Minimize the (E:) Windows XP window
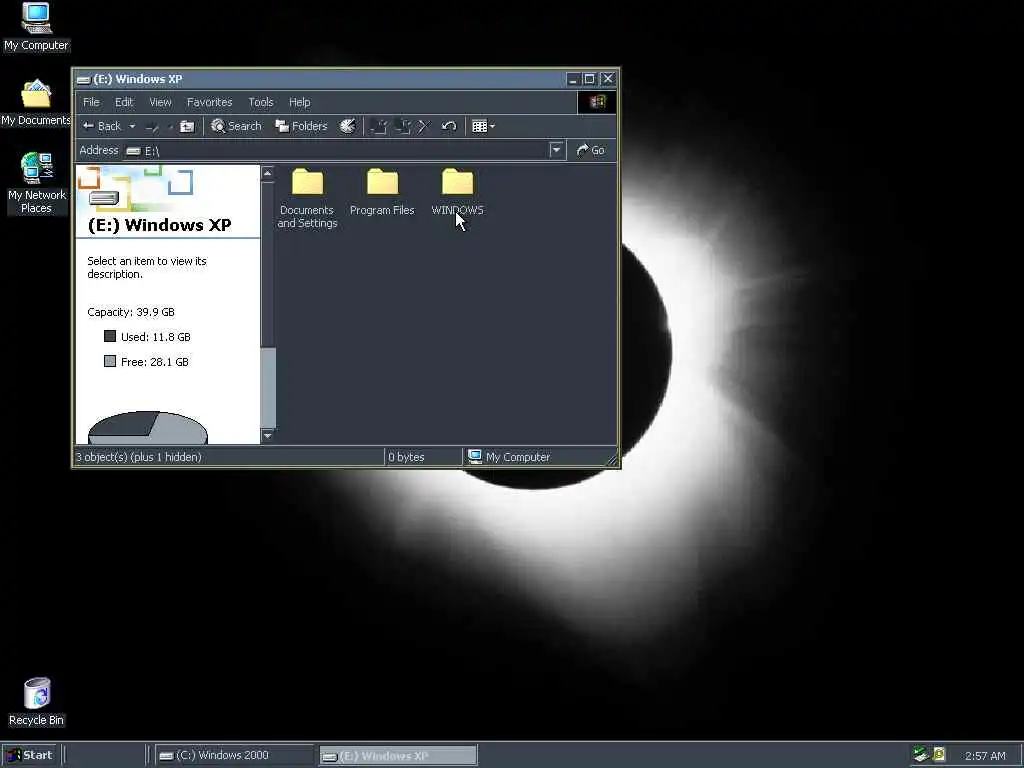This screenshot has height=768, width=1024. click(573, 79)
